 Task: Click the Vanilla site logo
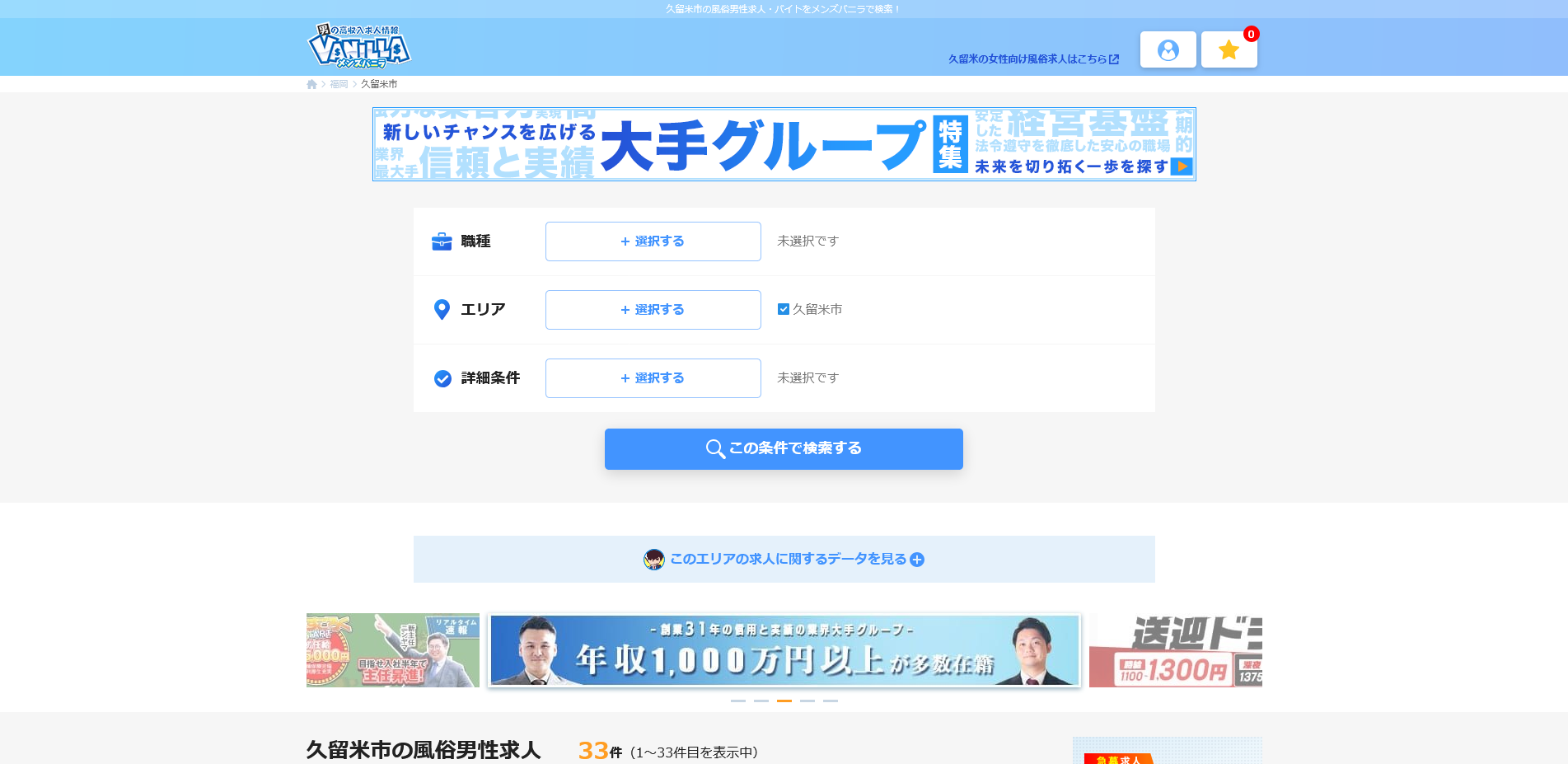(358, 46)
